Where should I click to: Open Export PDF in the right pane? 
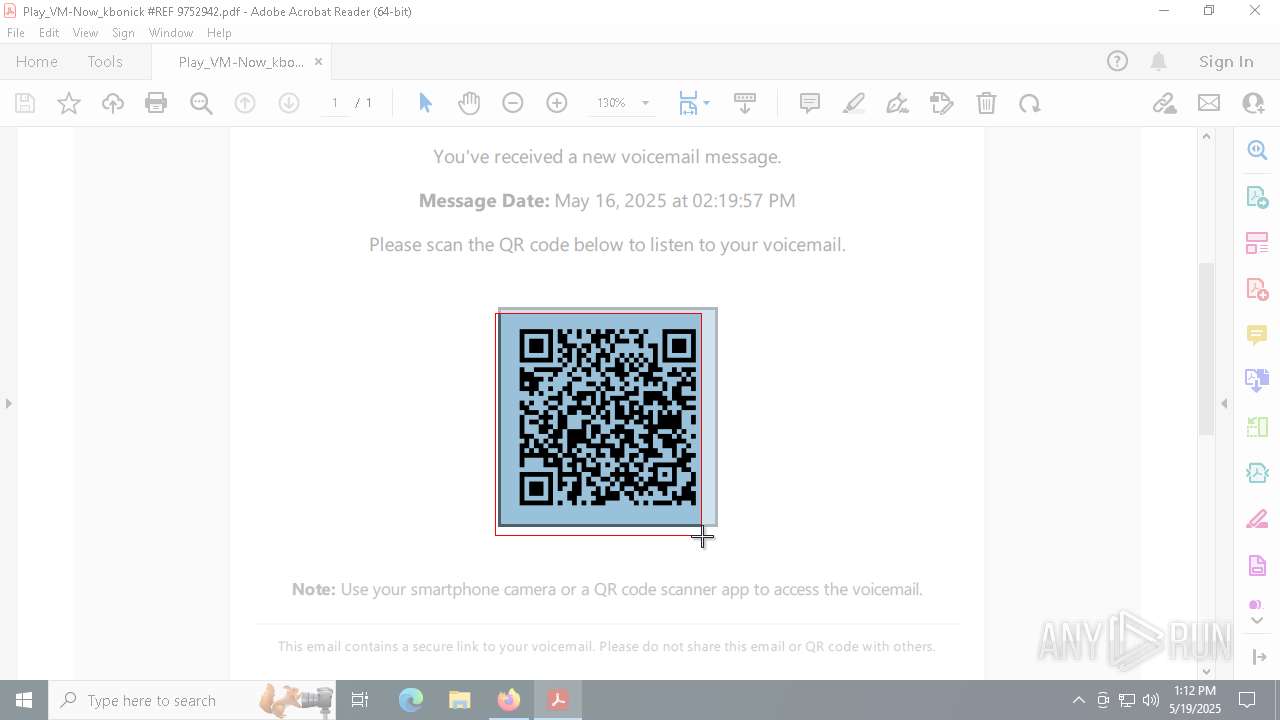pos(1257,196)
